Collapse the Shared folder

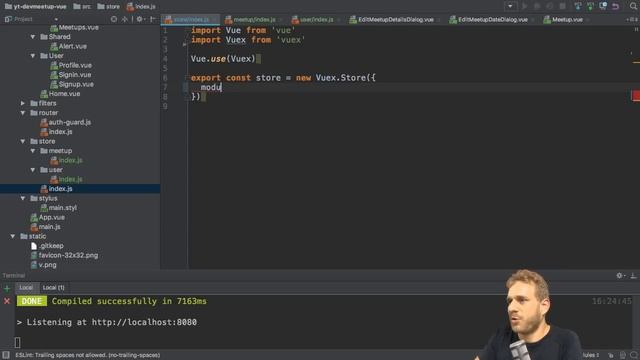pyautogui.click(x=33, y=37)
